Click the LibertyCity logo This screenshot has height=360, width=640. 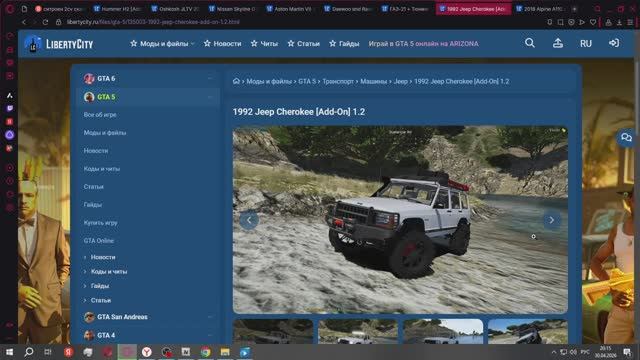(59, 44)
